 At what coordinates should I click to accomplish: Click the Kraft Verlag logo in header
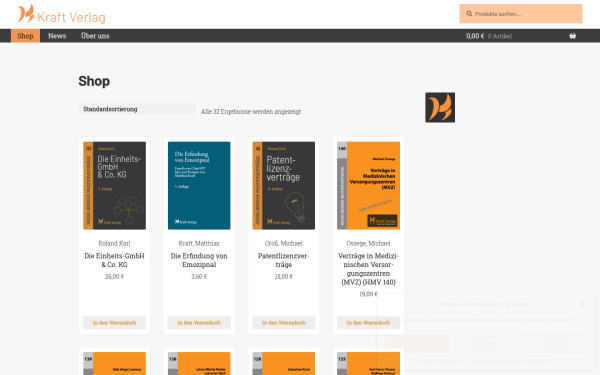click(x=62, y=15)
